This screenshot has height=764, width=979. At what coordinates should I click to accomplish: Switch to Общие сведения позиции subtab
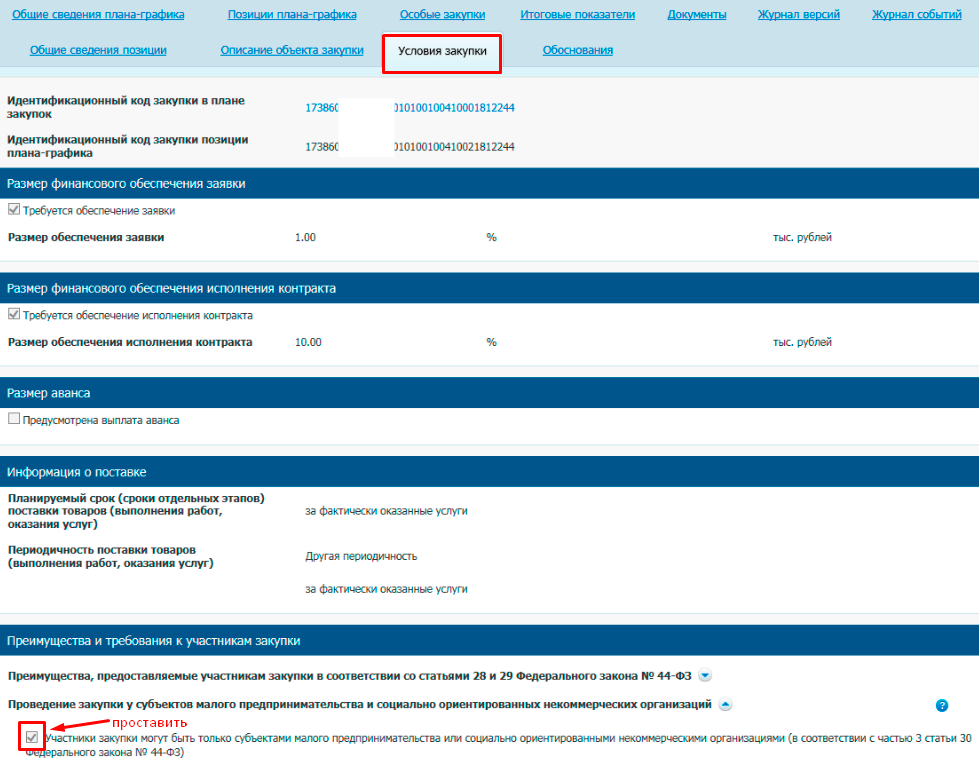(98, 50)
